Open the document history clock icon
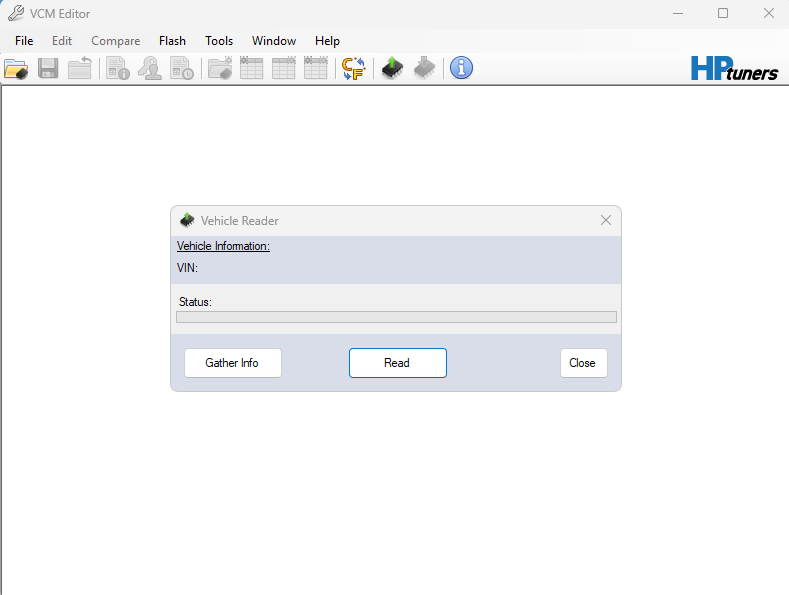789x595 pixels. [182, 68]
